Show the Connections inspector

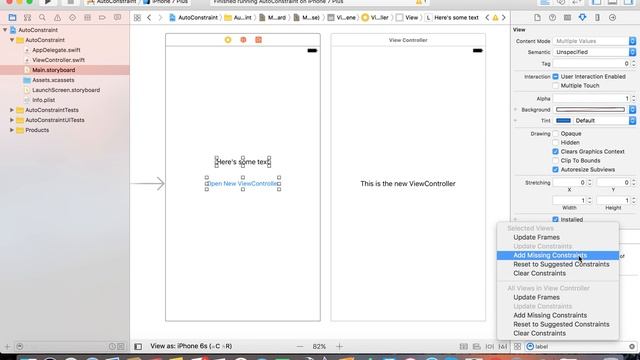tap(612, 18)
